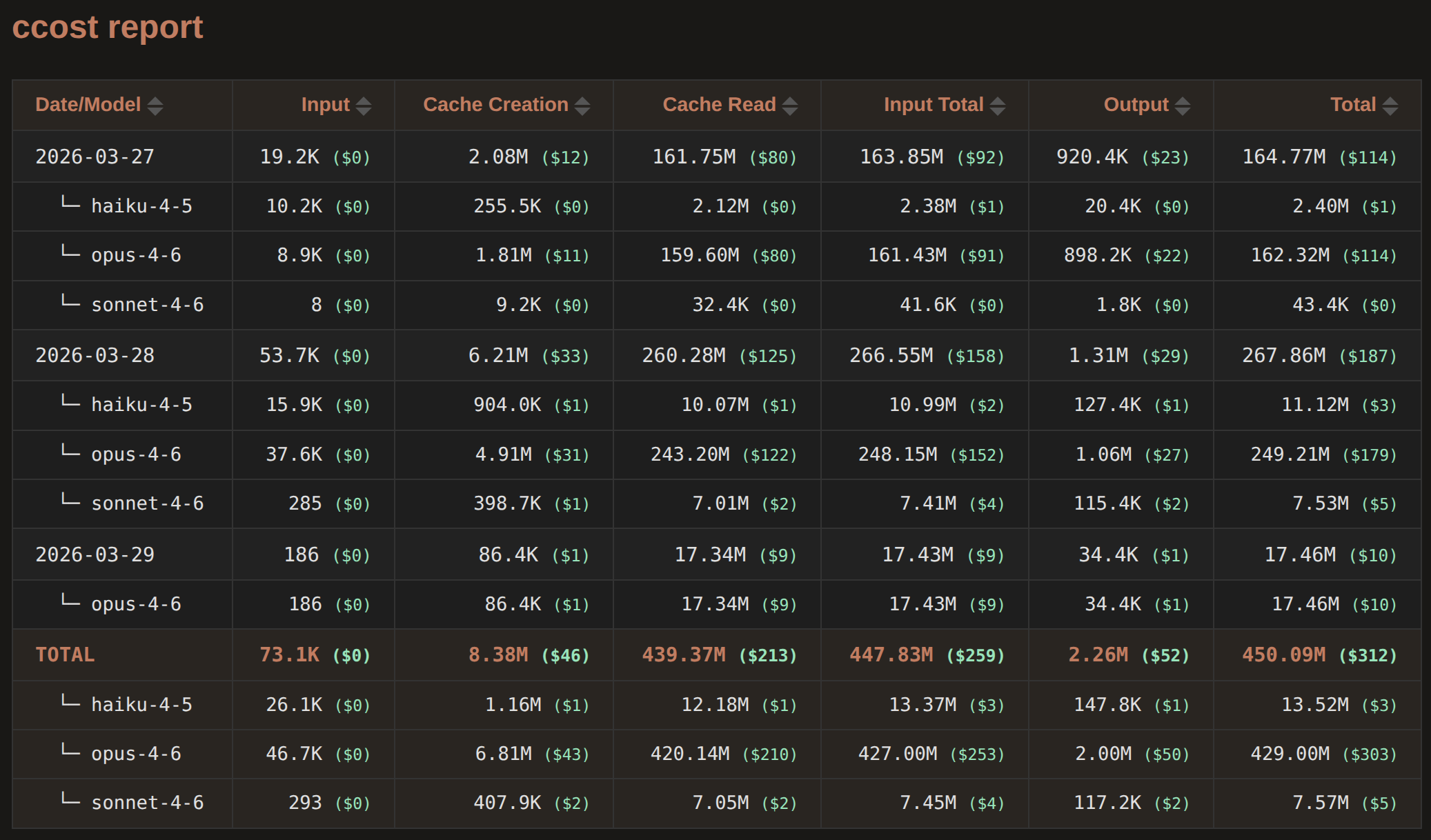The height and width of the screenshot is (840, 1431).
Task: Click the 450.09M grand total cell
Action: [1283, 654]
